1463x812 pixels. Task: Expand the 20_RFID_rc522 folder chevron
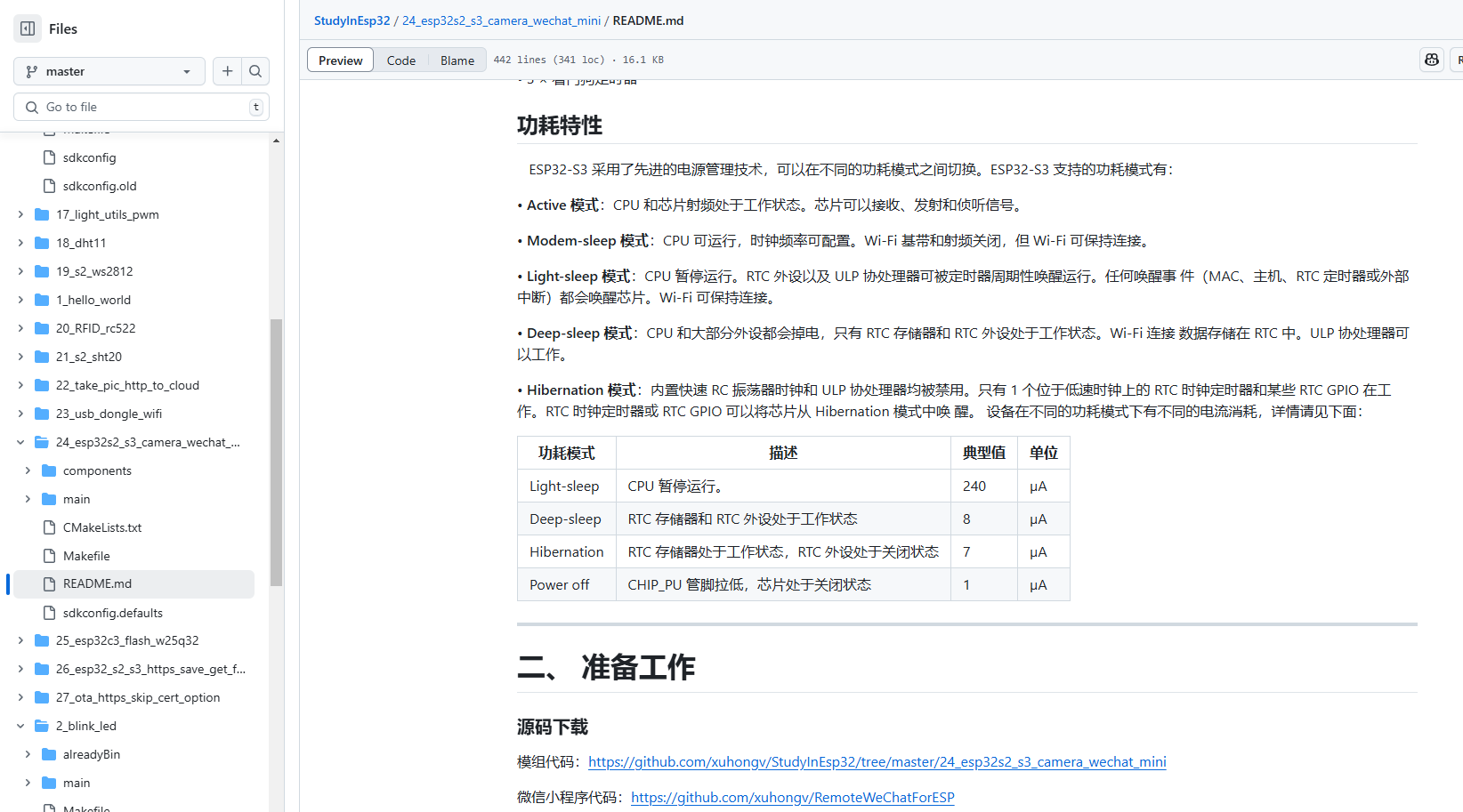[20, 328]
